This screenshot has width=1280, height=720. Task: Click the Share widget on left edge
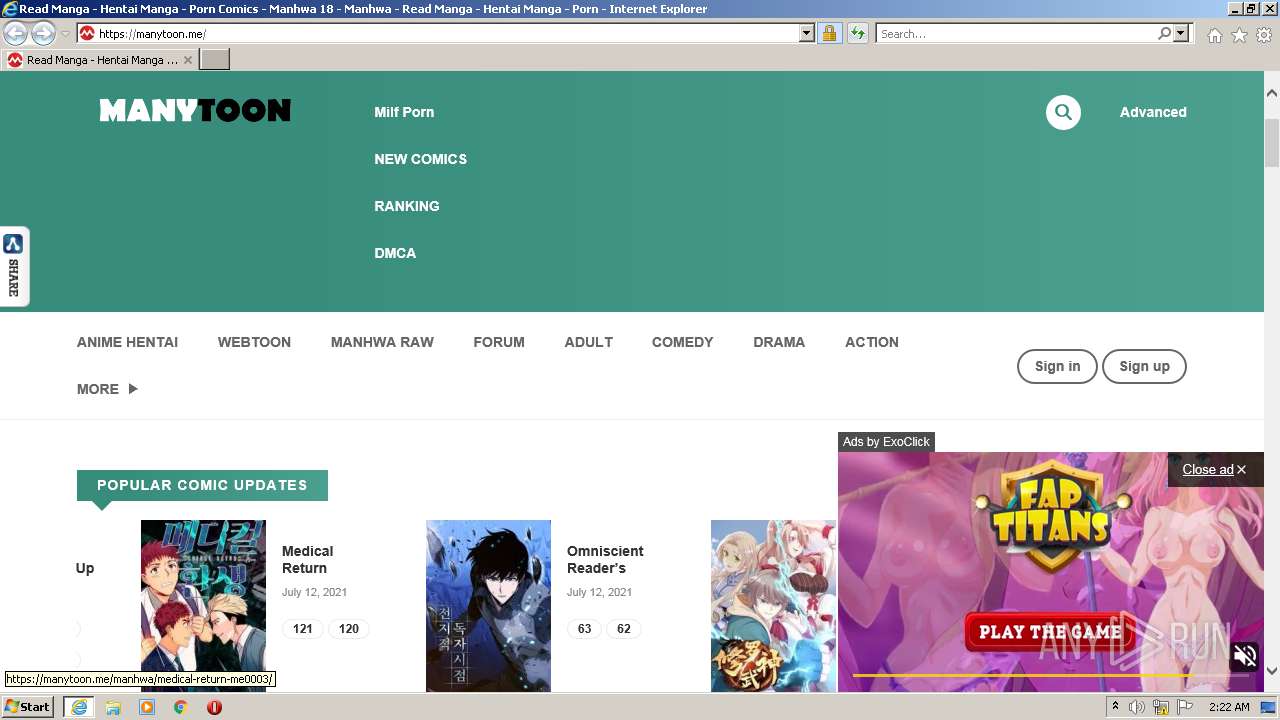click(x=14, y=266)
